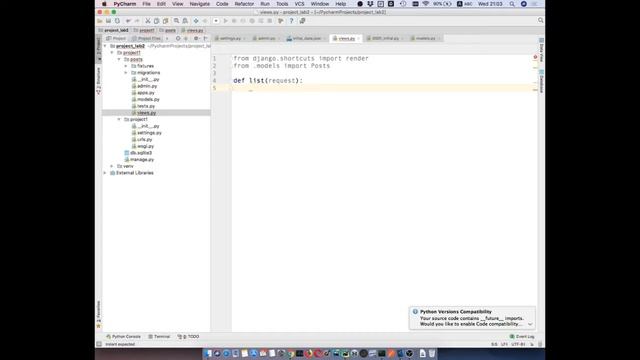640x360 pixels.
Task: Click the Find magnifier toolbar icon
Action: coord(176,21)
